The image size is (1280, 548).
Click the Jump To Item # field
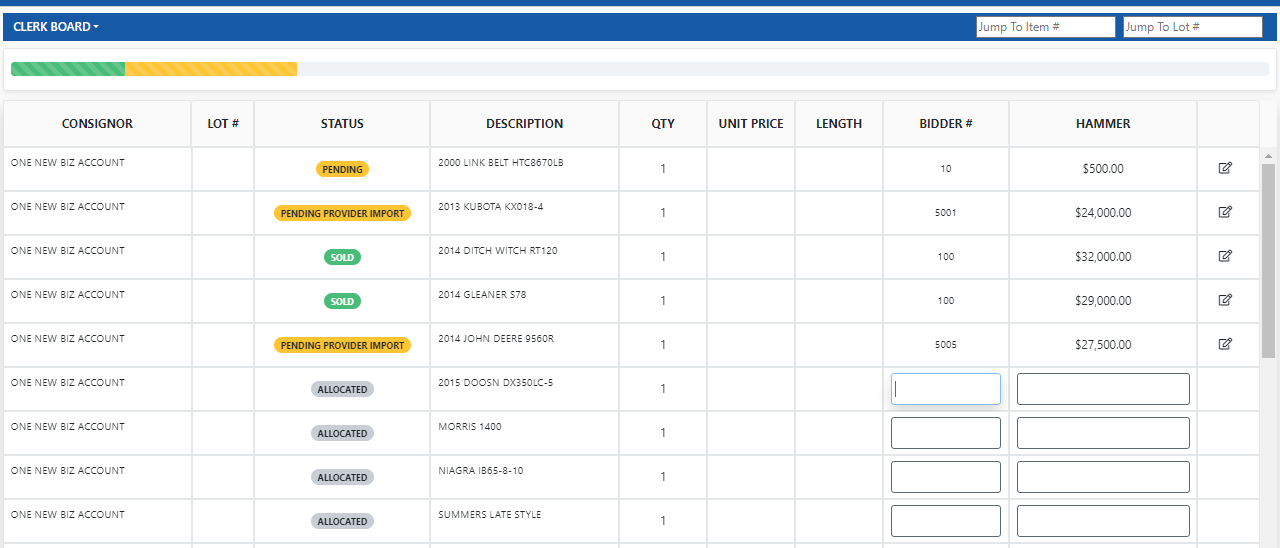pos(1046,27)
